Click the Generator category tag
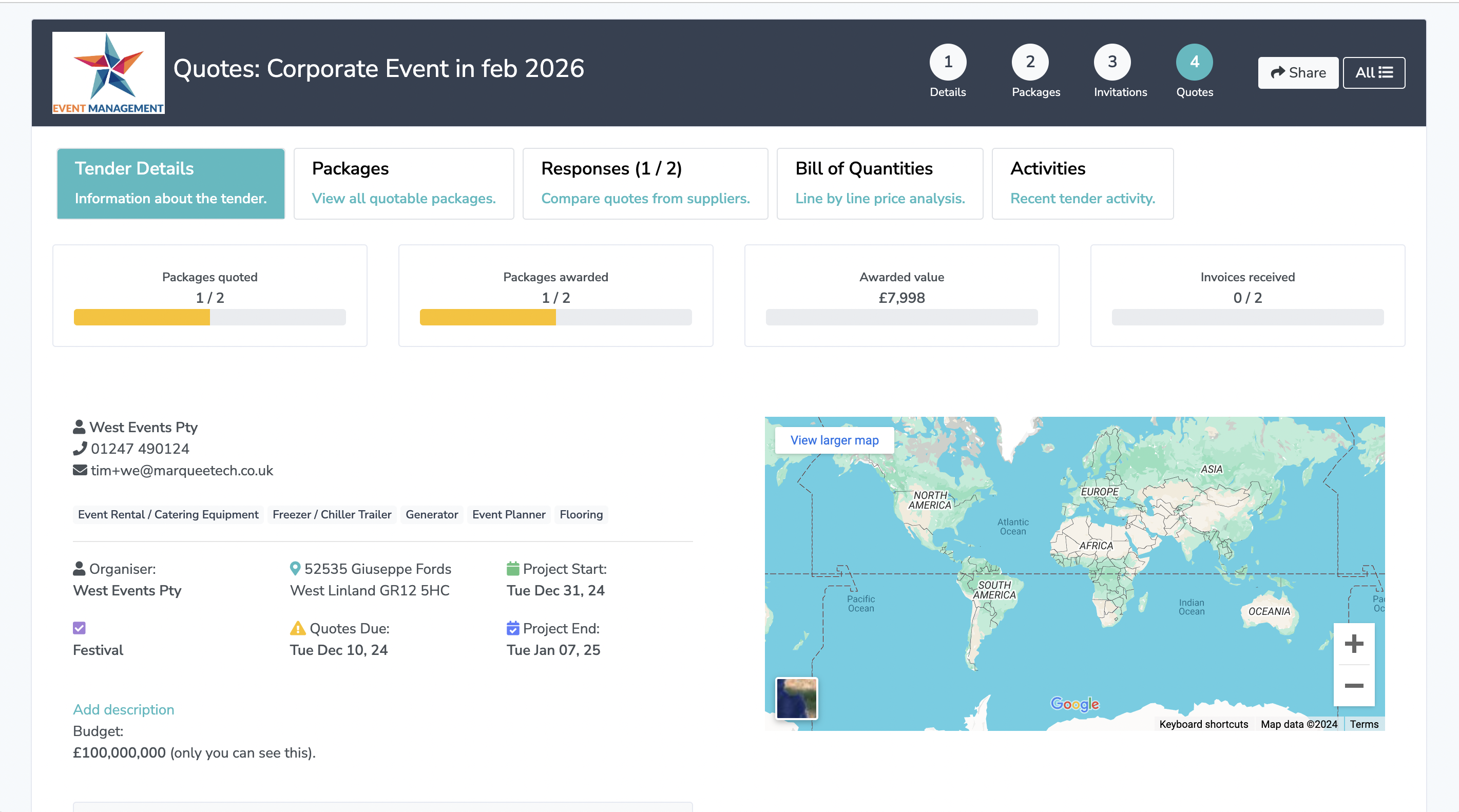 point(432,514)
